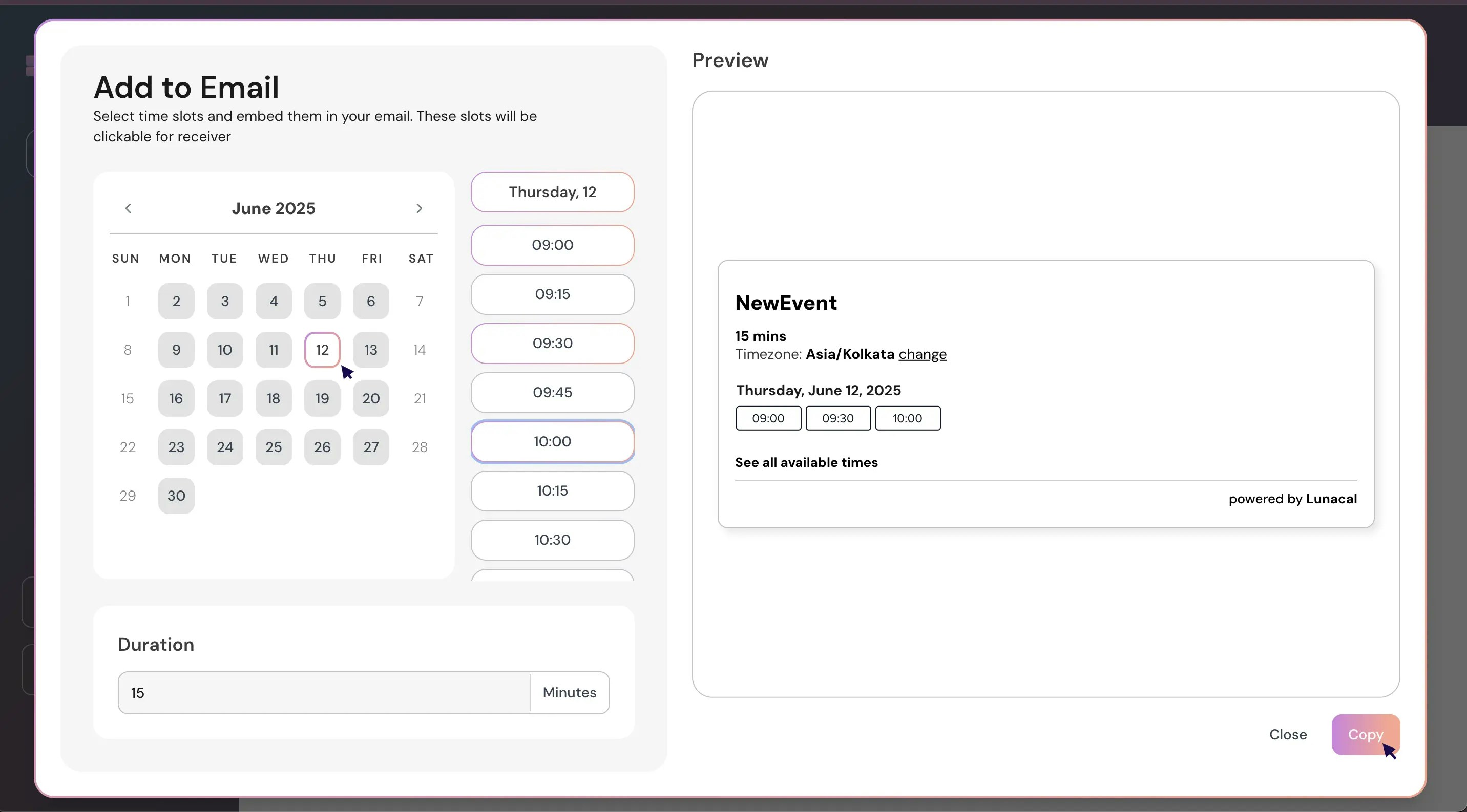1467x812 pixels.
Task: Select the 09:15 time slot
Action: pos(552,294)
